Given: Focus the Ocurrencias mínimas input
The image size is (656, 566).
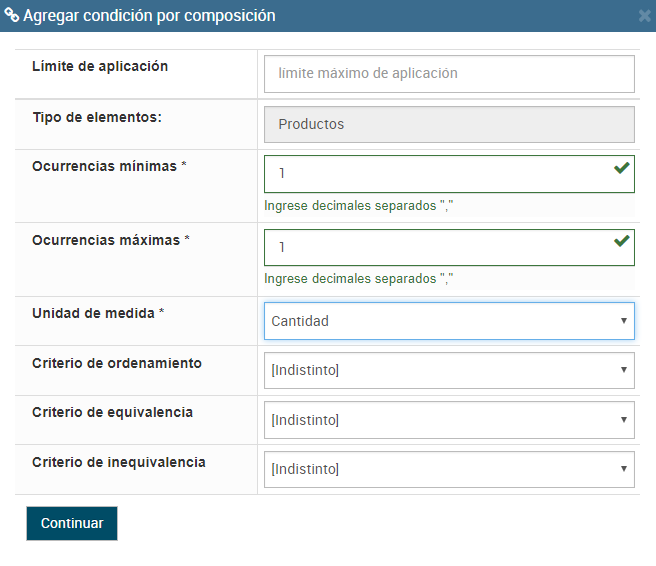Looking at the screenshot, I should pos(440,173).
